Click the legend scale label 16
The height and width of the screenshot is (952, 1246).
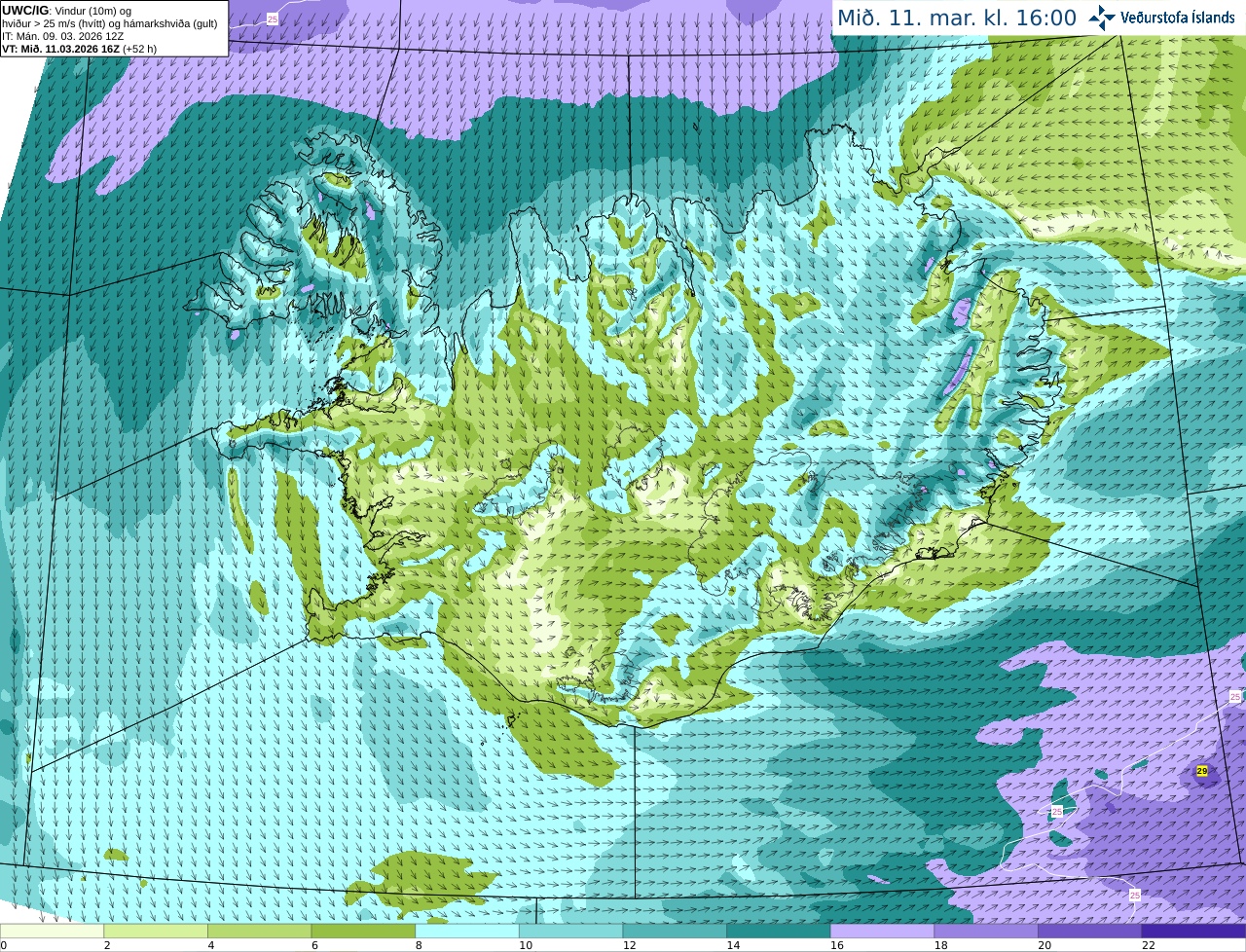point(837,945)
